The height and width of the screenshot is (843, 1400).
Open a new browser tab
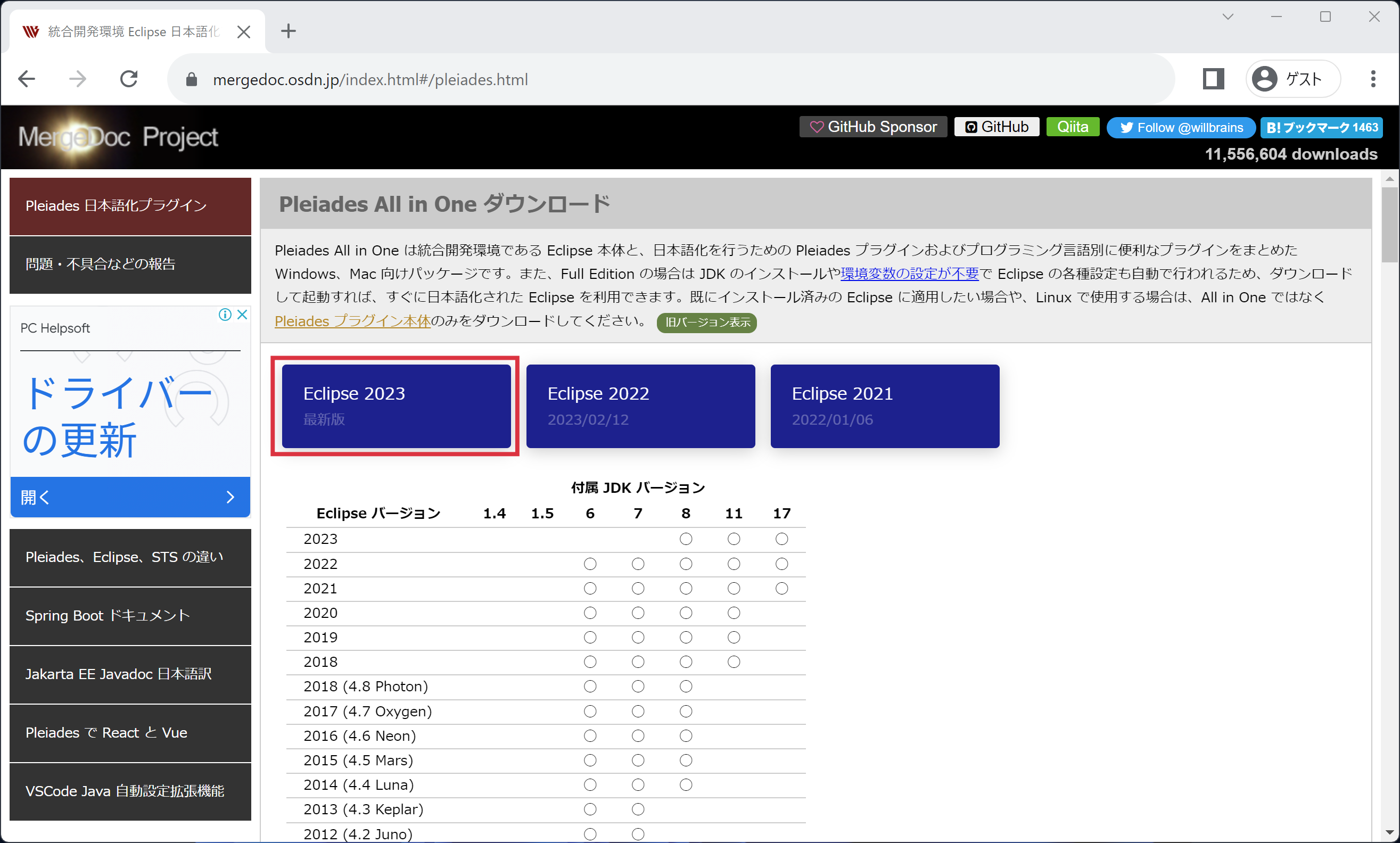point(289,31)
